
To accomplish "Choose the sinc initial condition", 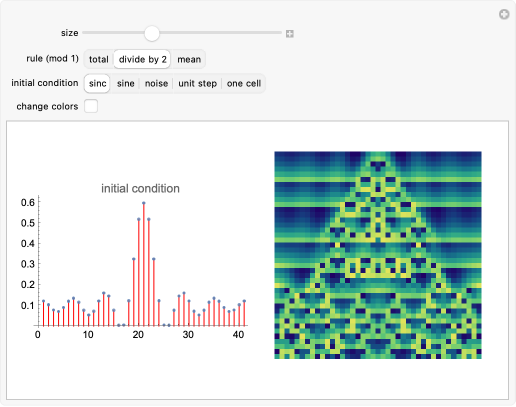I will (x=97, y=83).
